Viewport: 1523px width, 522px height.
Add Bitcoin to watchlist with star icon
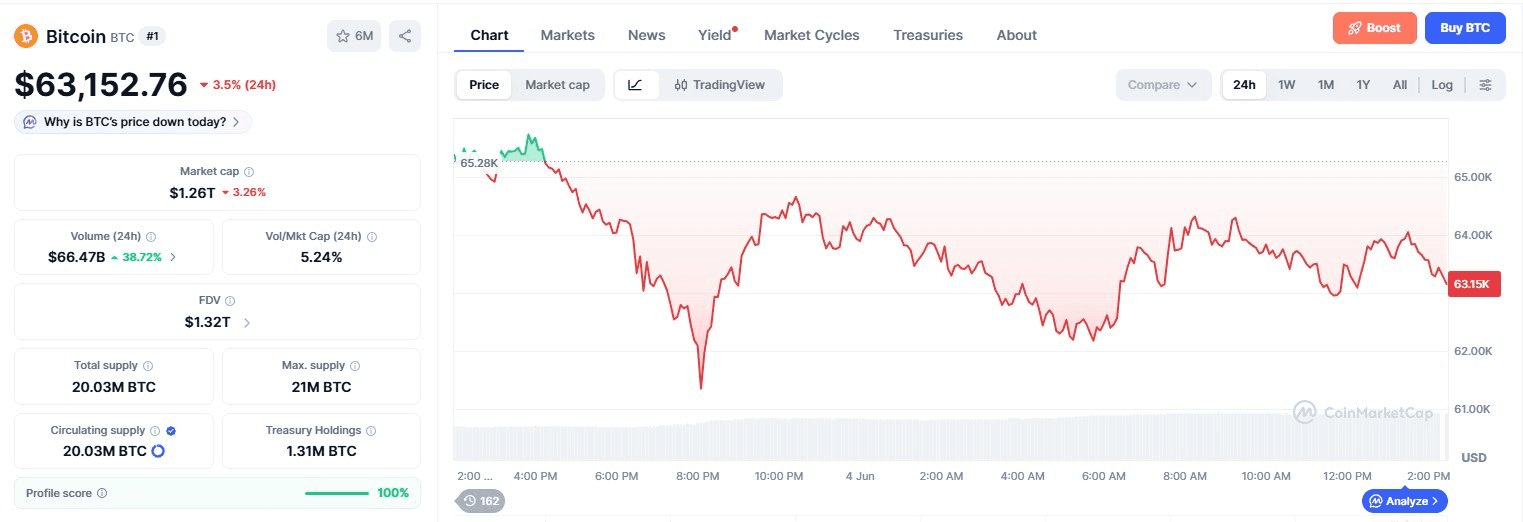point(354,36)
